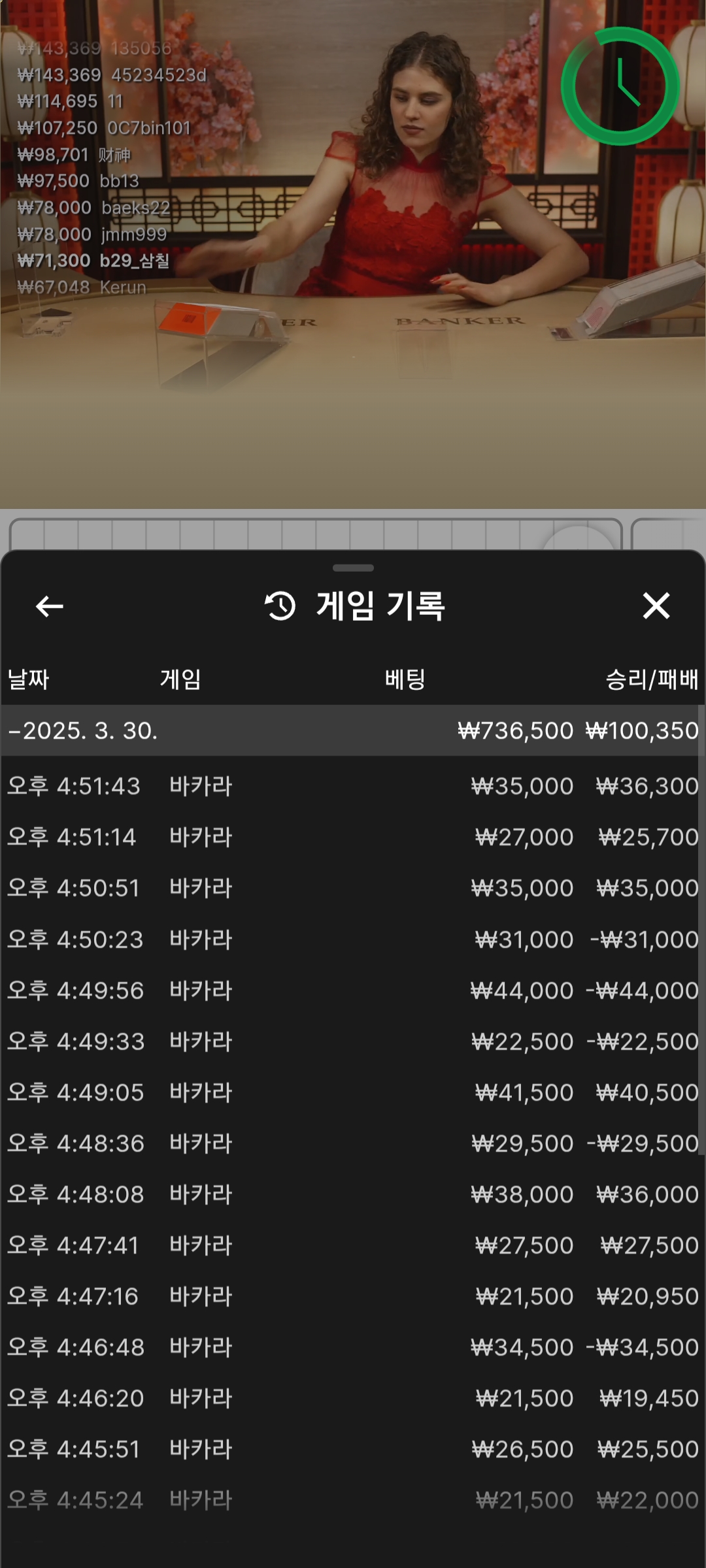
Task: Open the 오후 4:49:05 round with ₩41,500 bet
Action: coord(353,1092)
